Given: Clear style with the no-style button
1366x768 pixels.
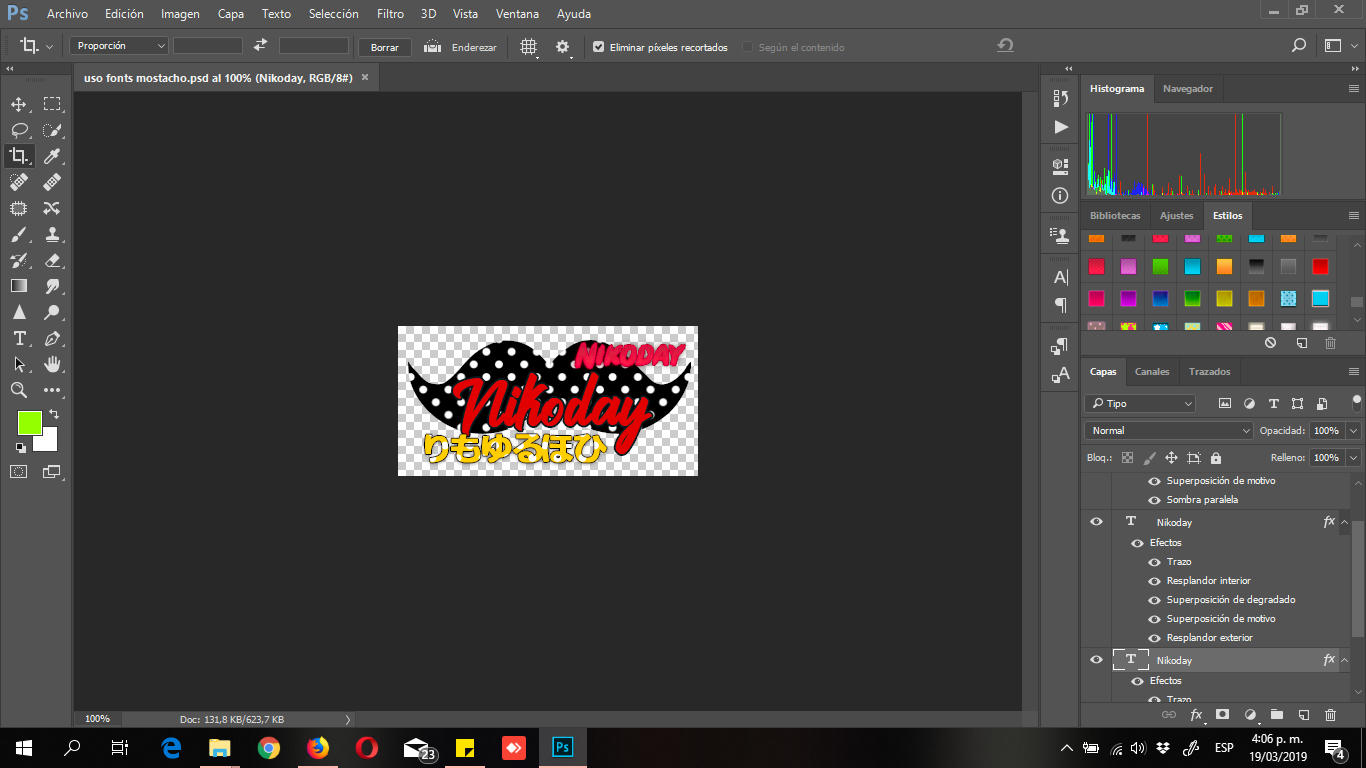Looking at the screenshot, I should point(1271,343).
